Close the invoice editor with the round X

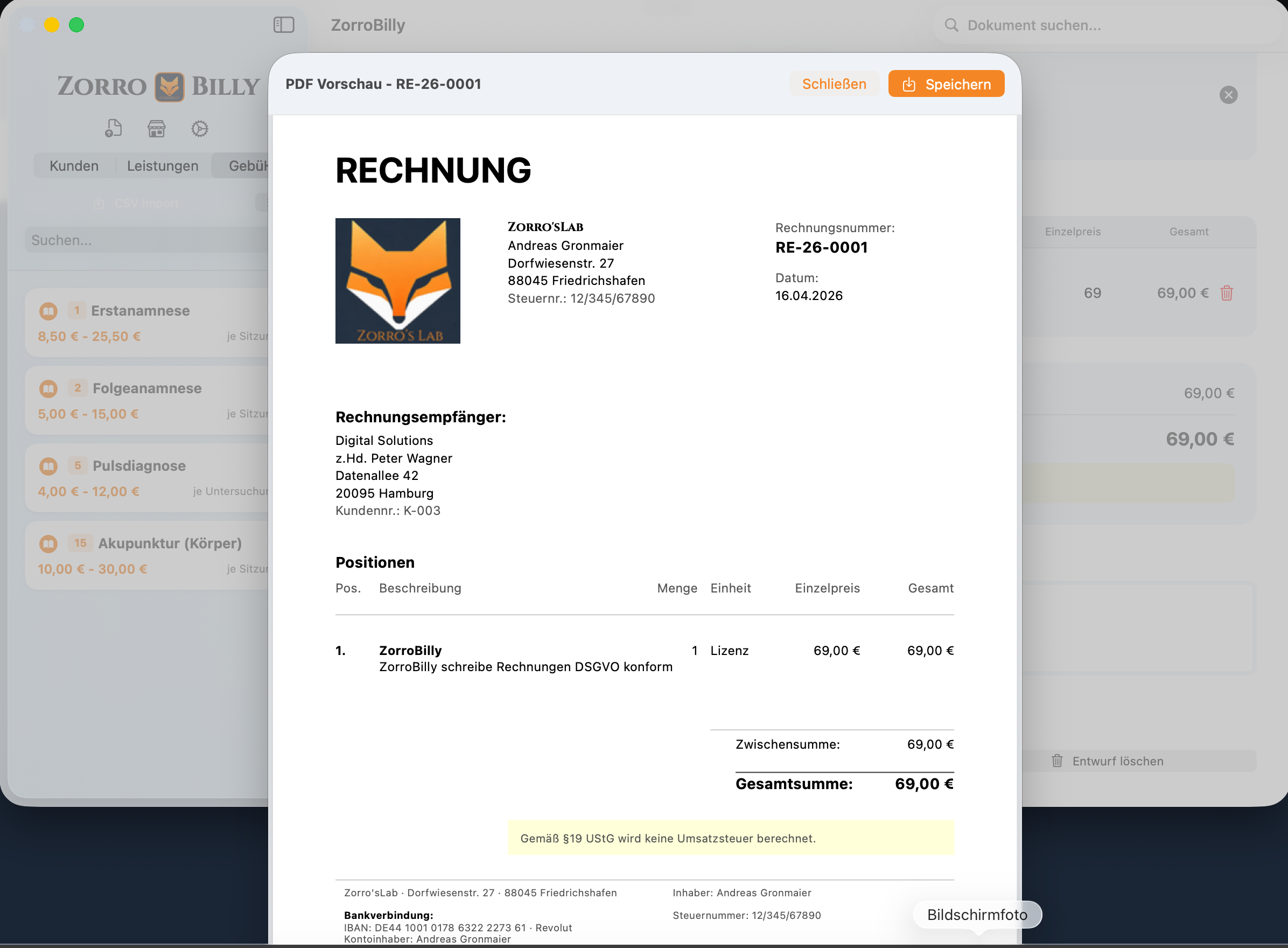coord(1228,95)
